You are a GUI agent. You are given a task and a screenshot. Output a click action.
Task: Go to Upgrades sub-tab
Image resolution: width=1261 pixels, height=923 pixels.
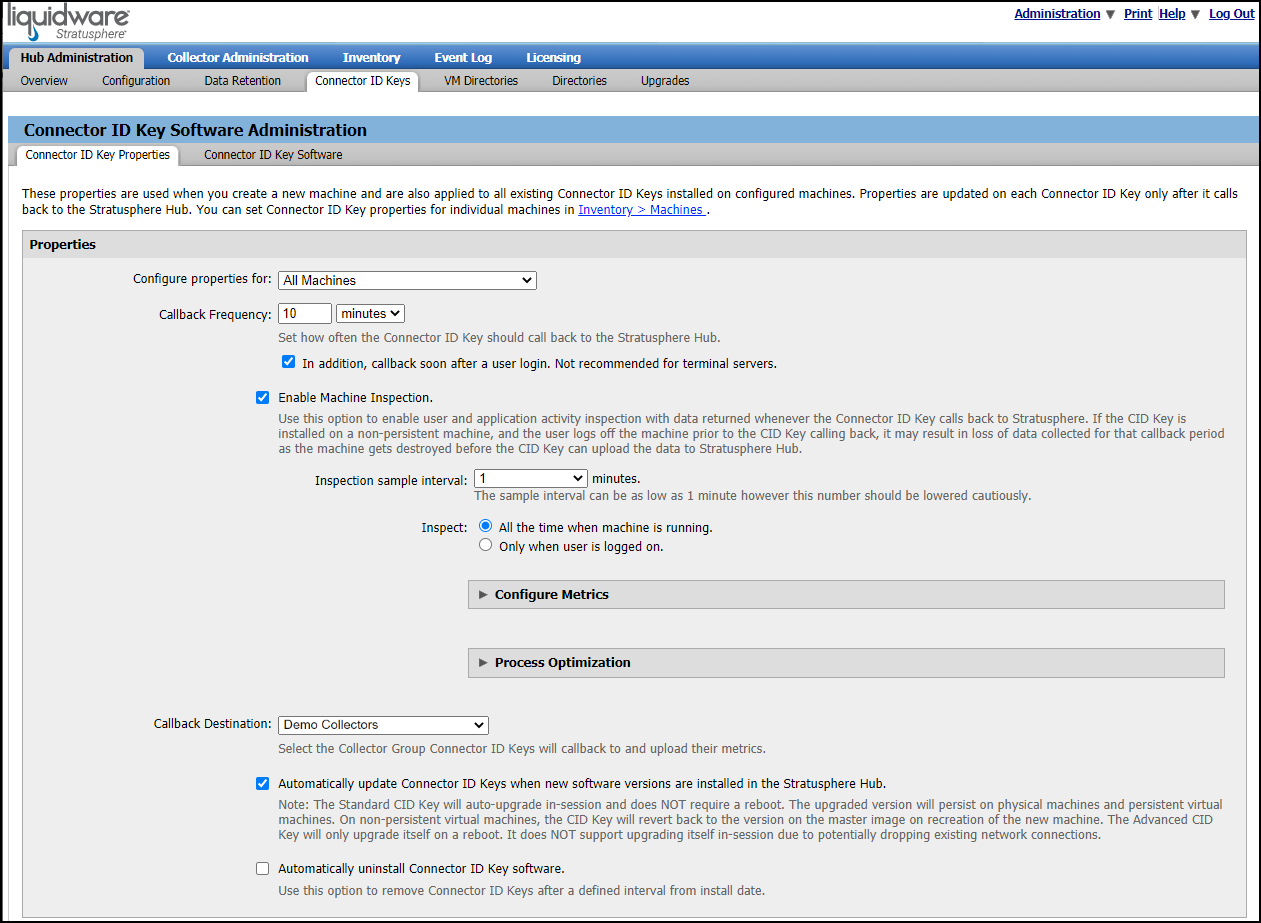(665, 81)
